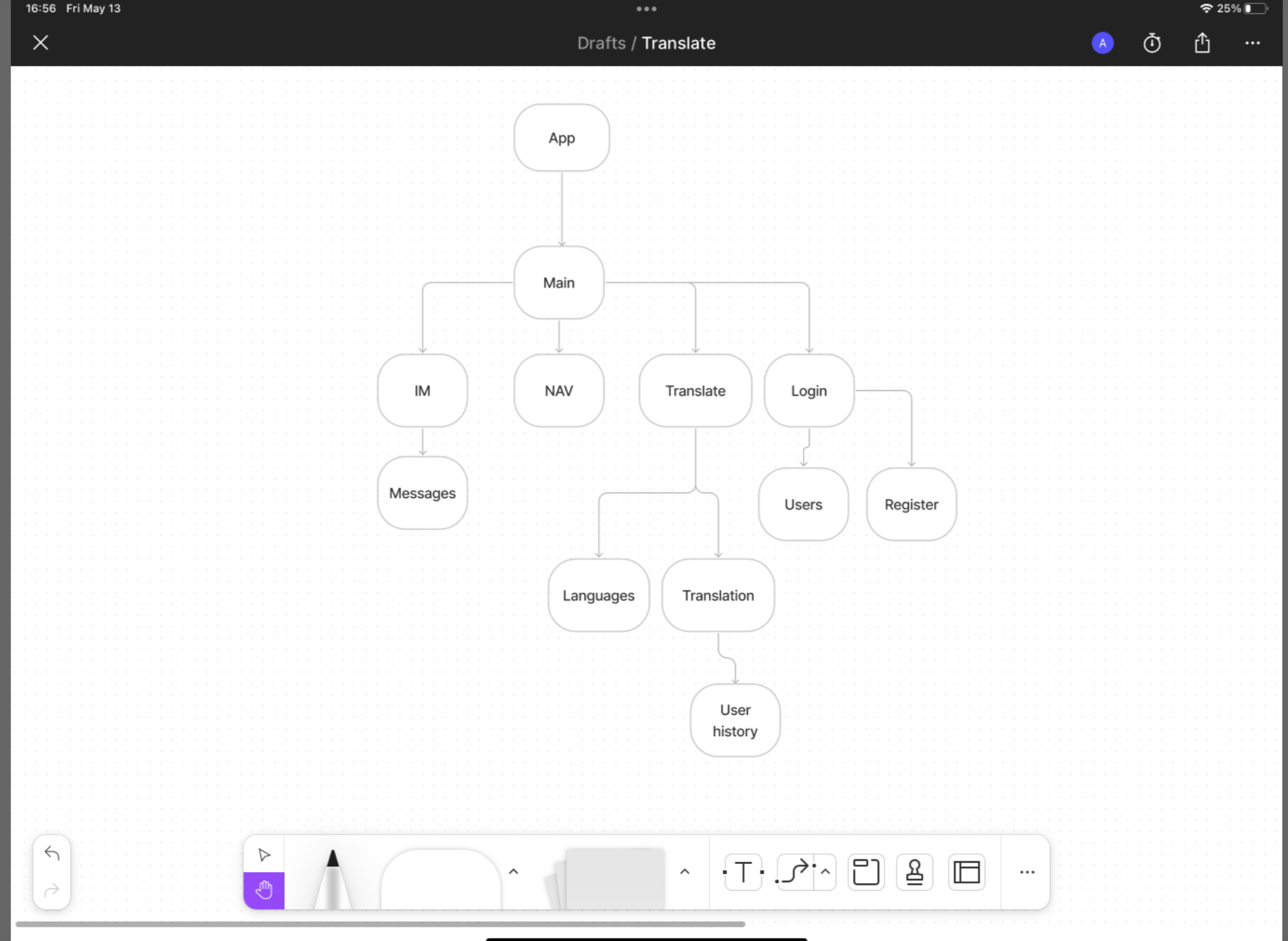1288x941 pixels.
Task: Switch to the select pointer tool
Action: tap(264, 855)
